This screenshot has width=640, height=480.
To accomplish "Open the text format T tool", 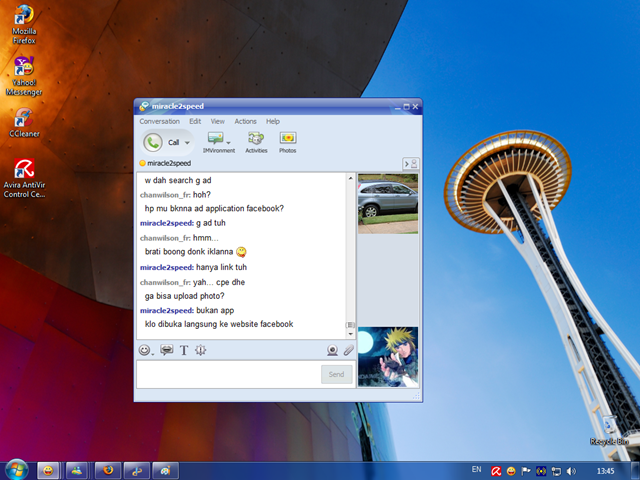I will [x=184, y=351].
